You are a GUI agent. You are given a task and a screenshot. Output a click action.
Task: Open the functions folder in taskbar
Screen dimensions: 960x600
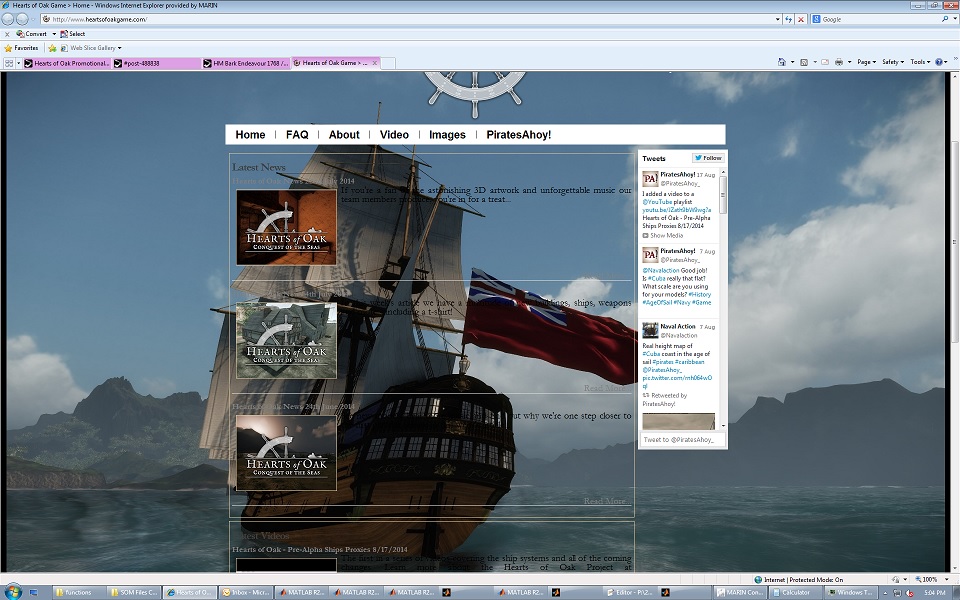78,592
